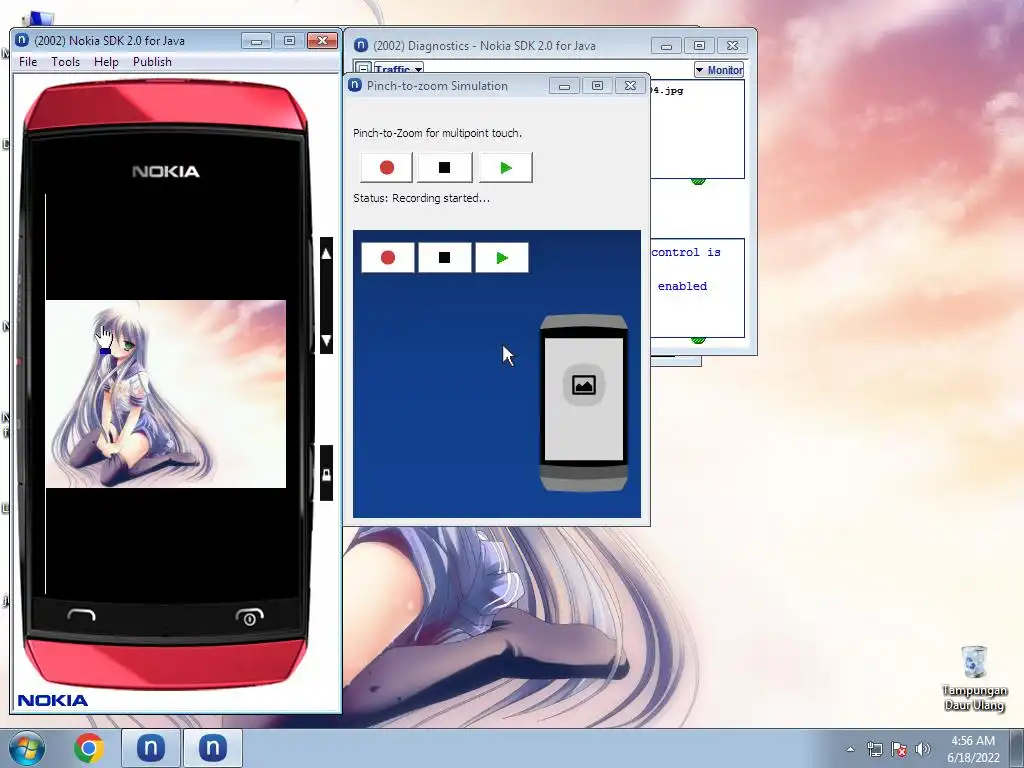Click 'enabled' text in Diagnostics panel
The height and width of the screenshot is (768, 1024).
(682, 286)
